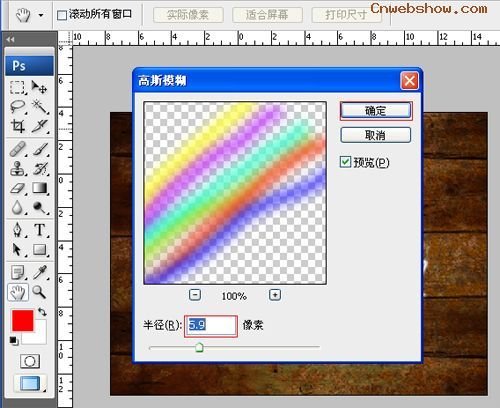Viewport: 500px width, 408px height.
Task: Toggle the 预览 preview checkbox
Action: (x=345, y=162)
